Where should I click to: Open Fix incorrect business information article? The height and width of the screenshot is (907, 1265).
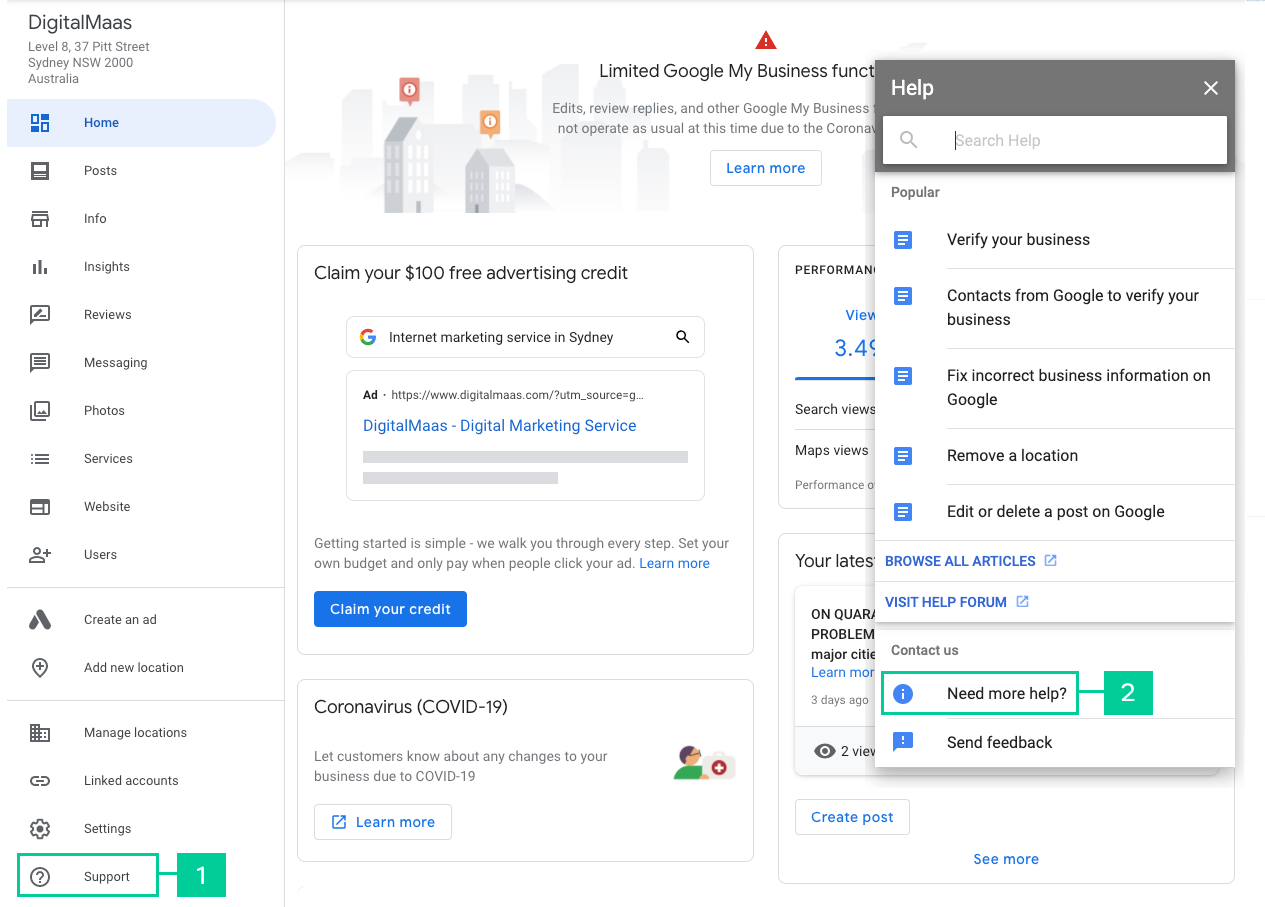click(1055, 388)
